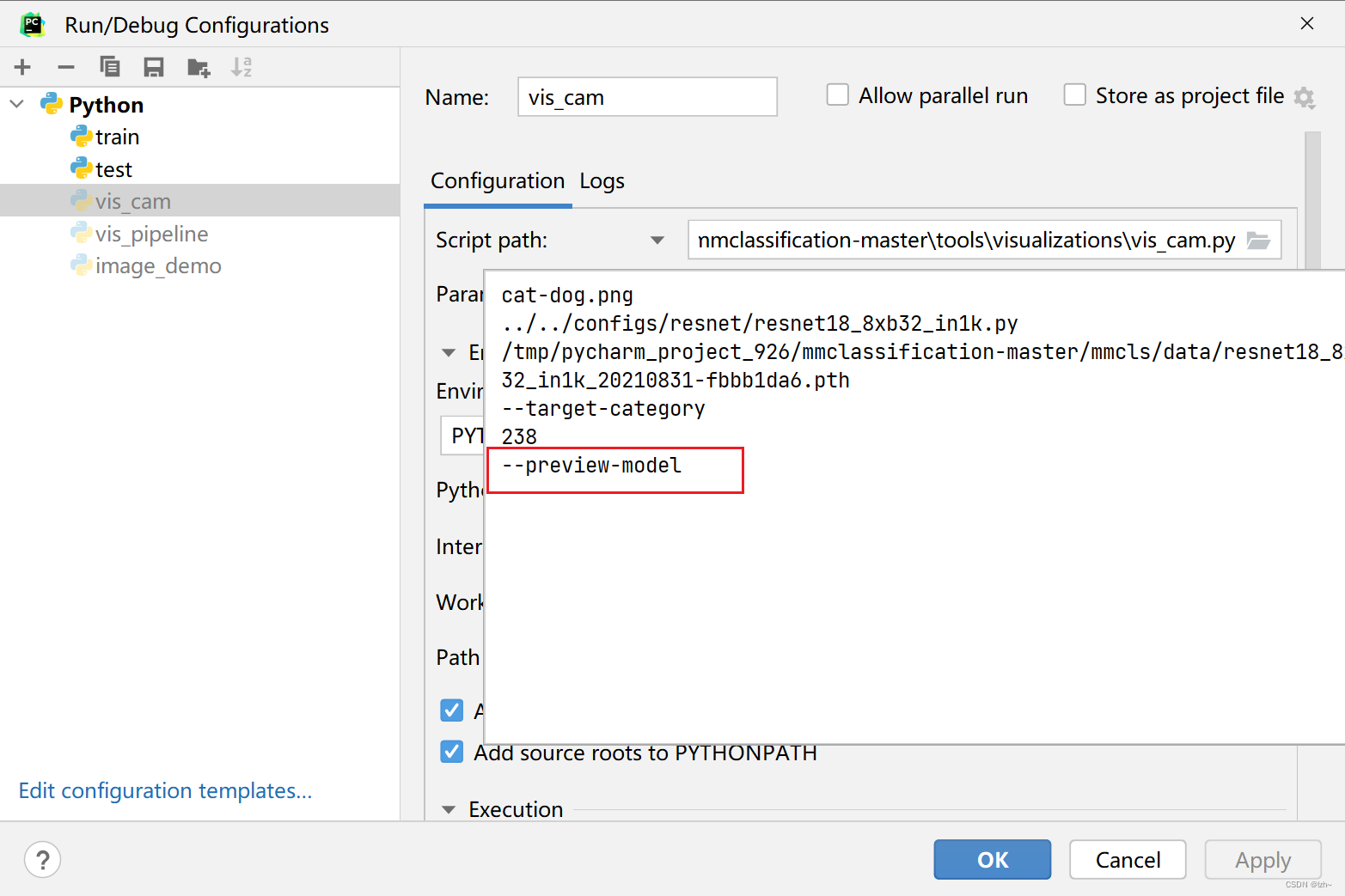Sort configurations alphabetically
The image size is (1345, 896).
click(x=241, y=67)
